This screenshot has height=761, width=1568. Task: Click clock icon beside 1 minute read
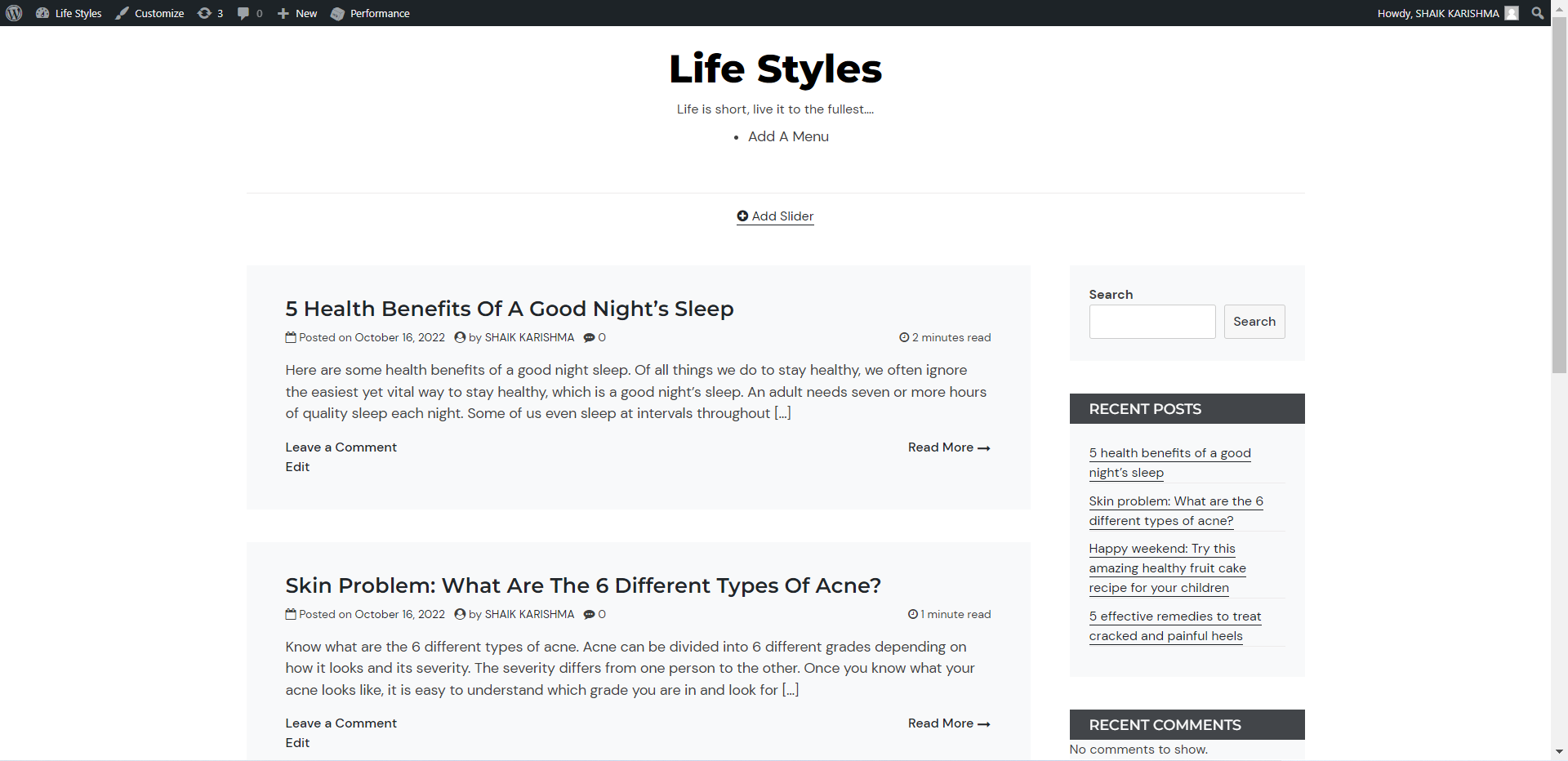[913, 614]
